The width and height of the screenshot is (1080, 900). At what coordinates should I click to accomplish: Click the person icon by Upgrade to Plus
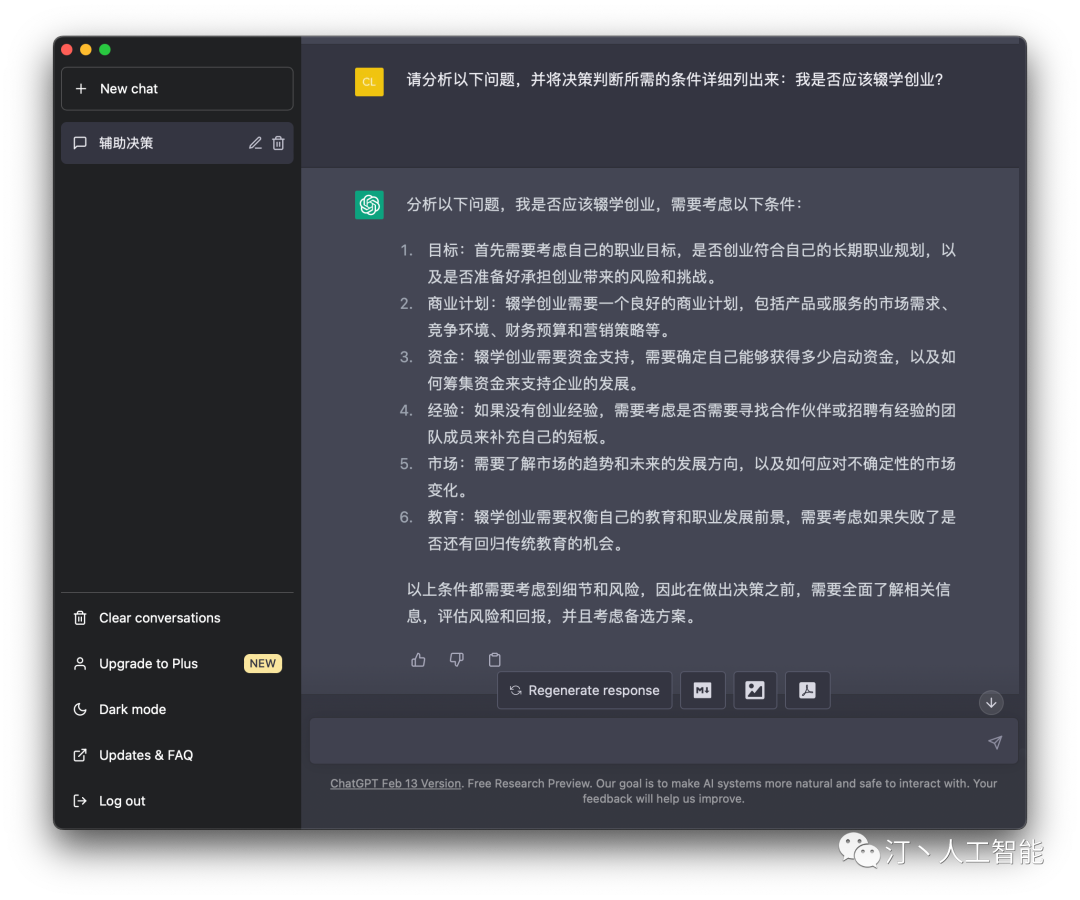point(80,664)
